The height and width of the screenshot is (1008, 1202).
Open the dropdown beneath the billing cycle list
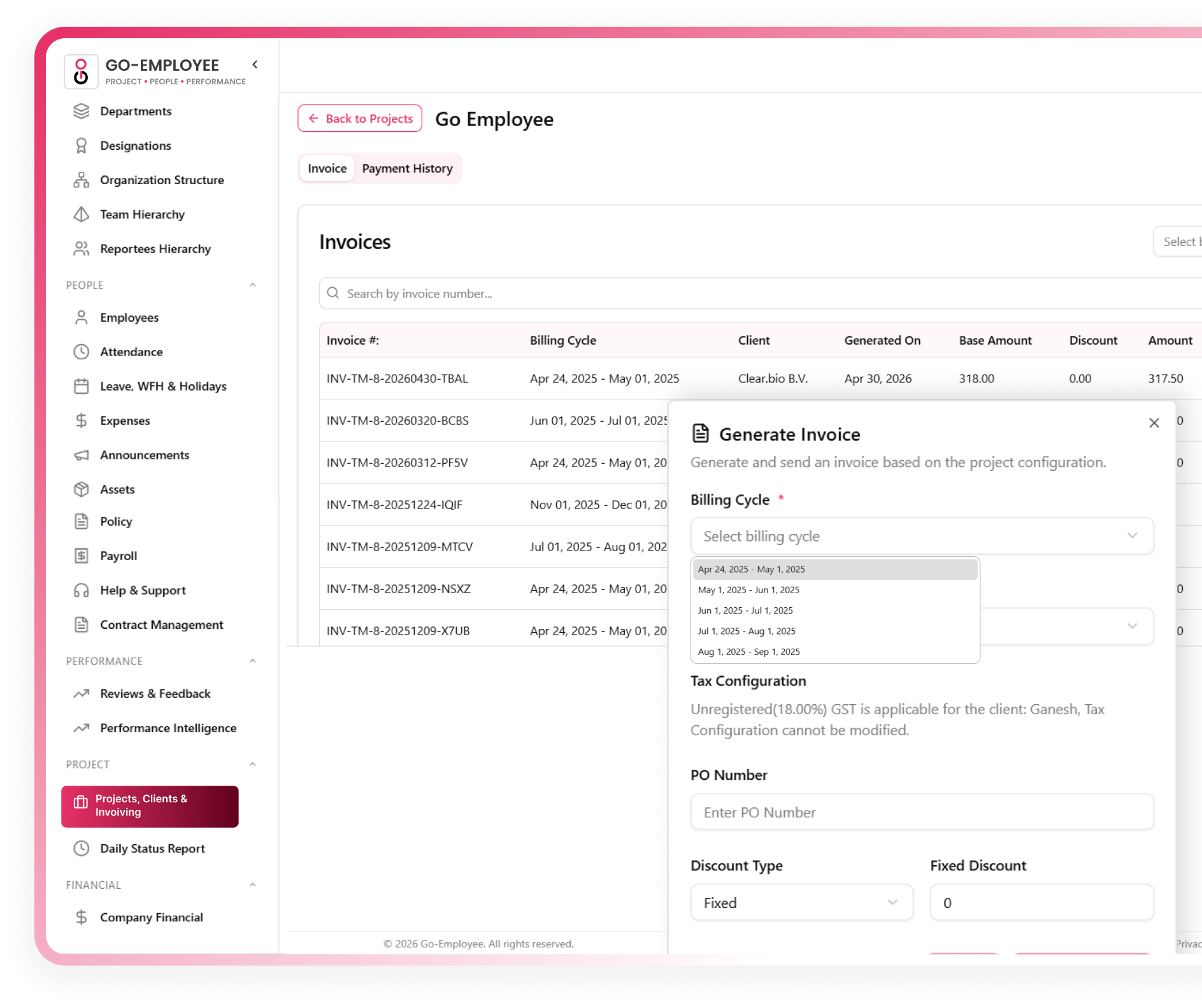(x=1067, y=626)
